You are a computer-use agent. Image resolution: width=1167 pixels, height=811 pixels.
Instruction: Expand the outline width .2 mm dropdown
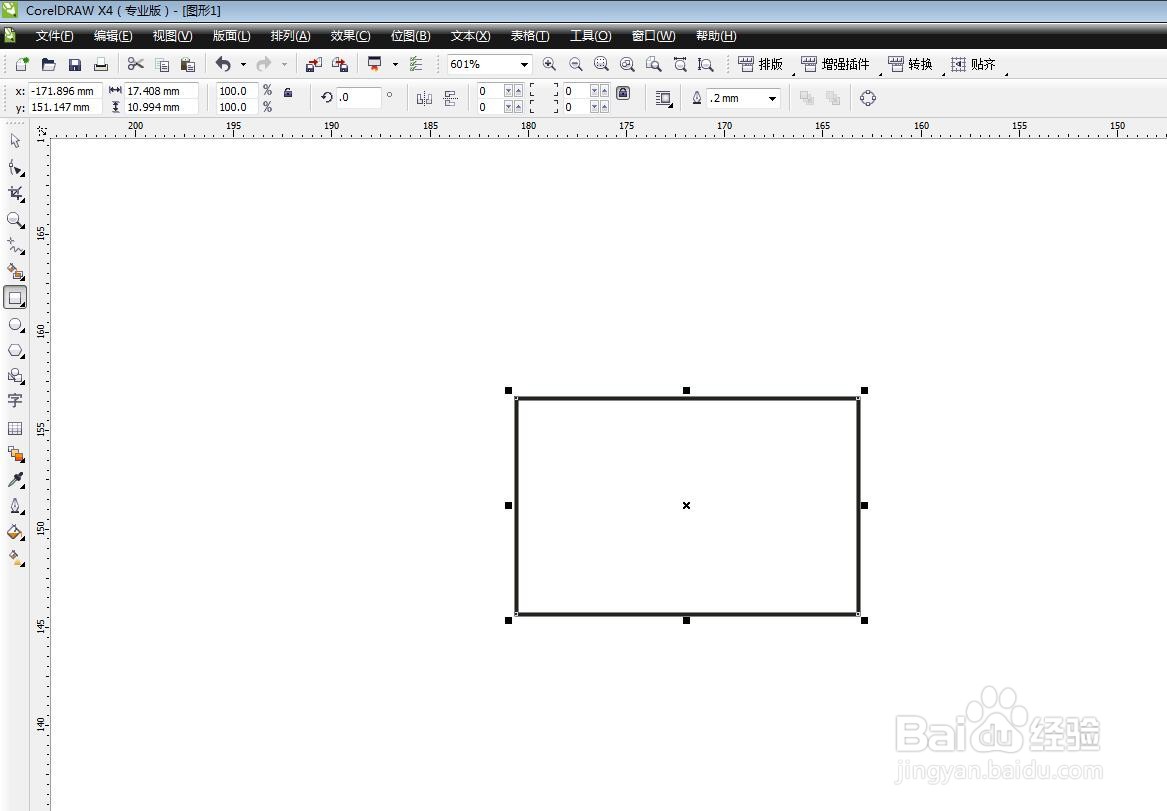[x=772, y=98]
